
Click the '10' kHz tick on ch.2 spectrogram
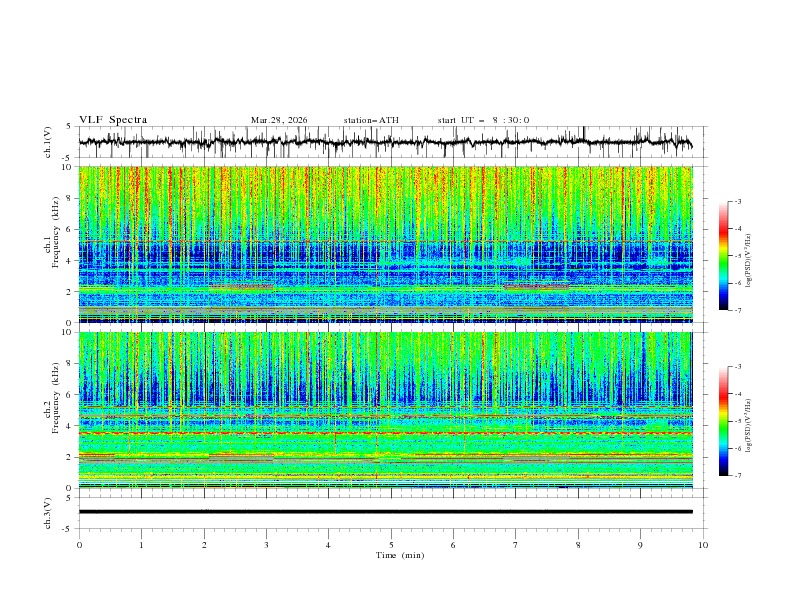click(x=68, y=332)
